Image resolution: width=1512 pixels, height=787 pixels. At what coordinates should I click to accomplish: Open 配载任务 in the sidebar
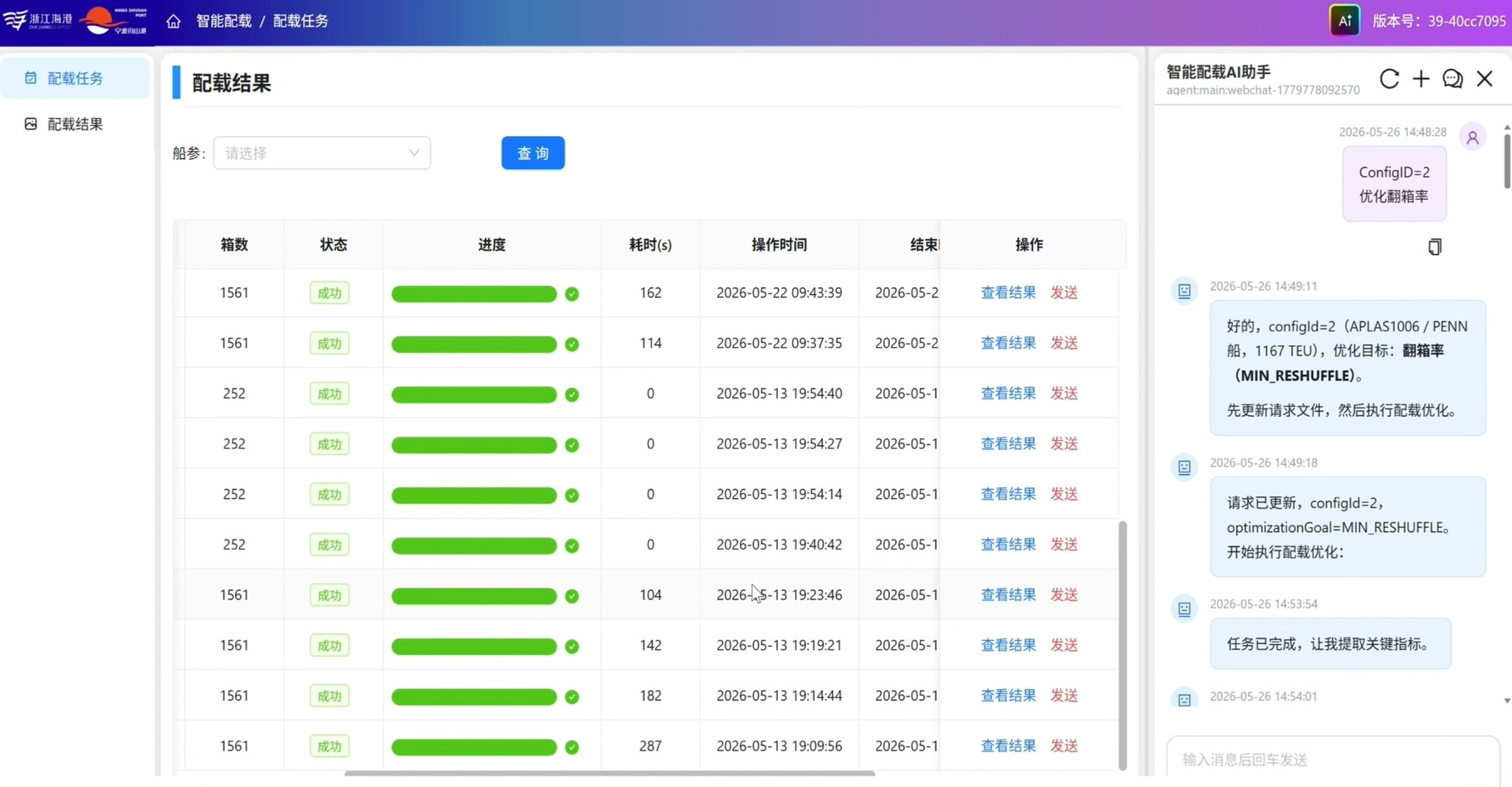point(75,78)
